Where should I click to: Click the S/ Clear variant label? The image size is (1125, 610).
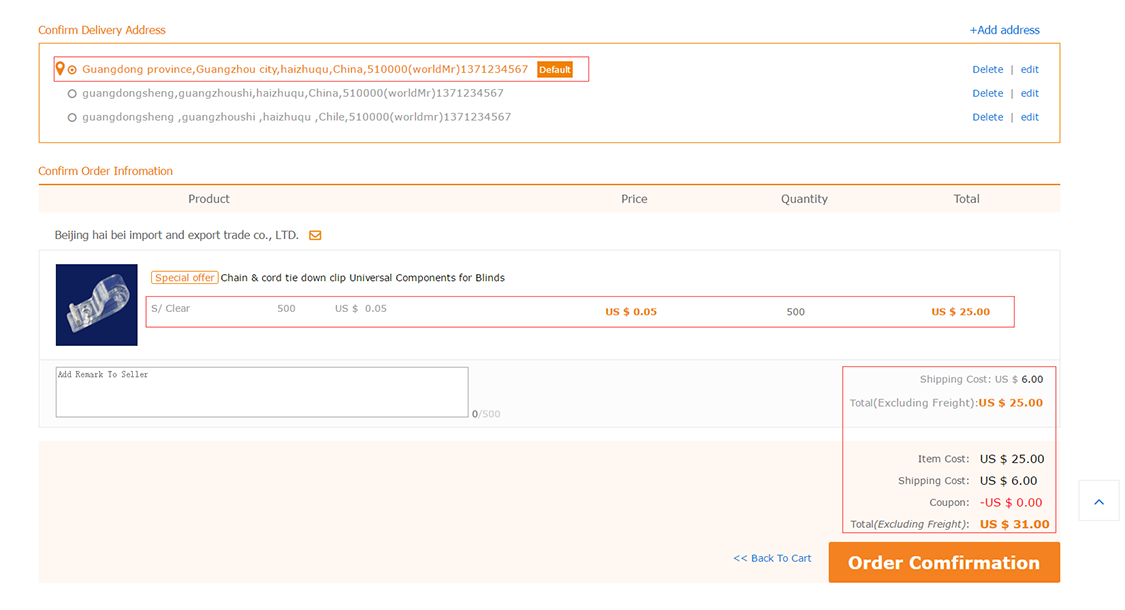(171, 309)
